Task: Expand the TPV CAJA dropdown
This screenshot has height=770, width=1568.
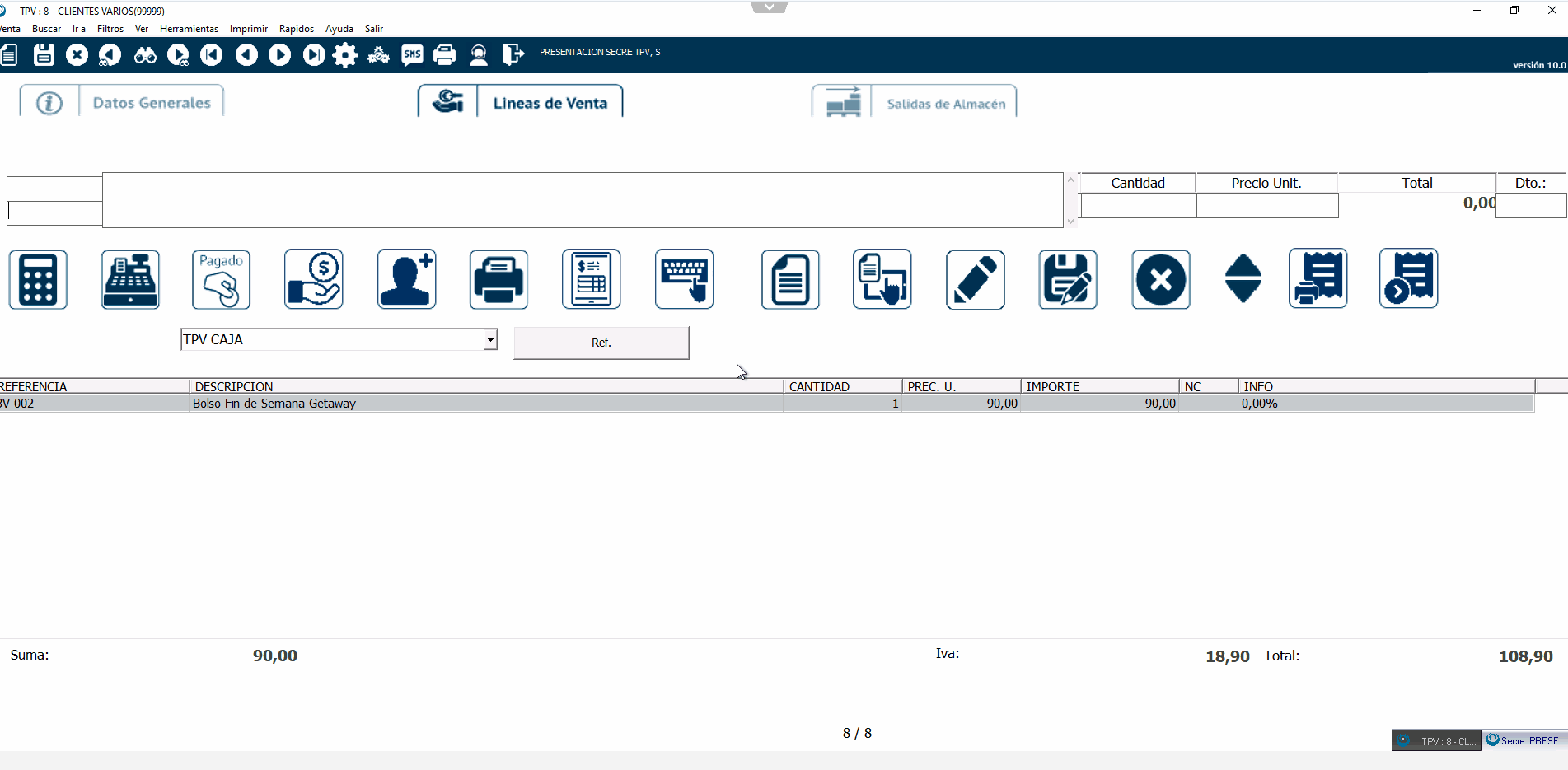Action: pyautogui.click(x=490, y=339)
